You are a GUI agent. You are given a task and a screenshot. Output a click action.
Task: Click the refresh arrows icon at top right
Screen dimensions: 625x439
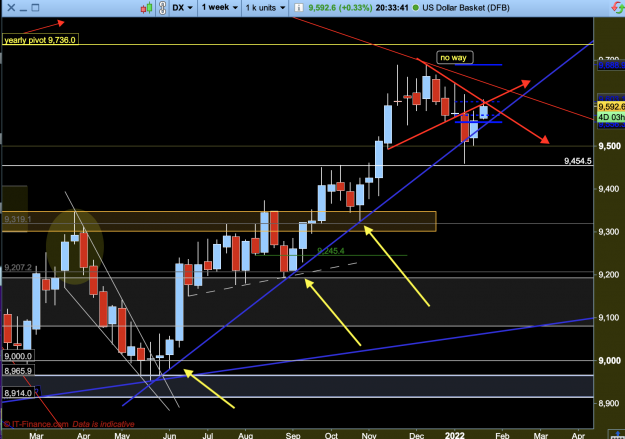point(617,8)
